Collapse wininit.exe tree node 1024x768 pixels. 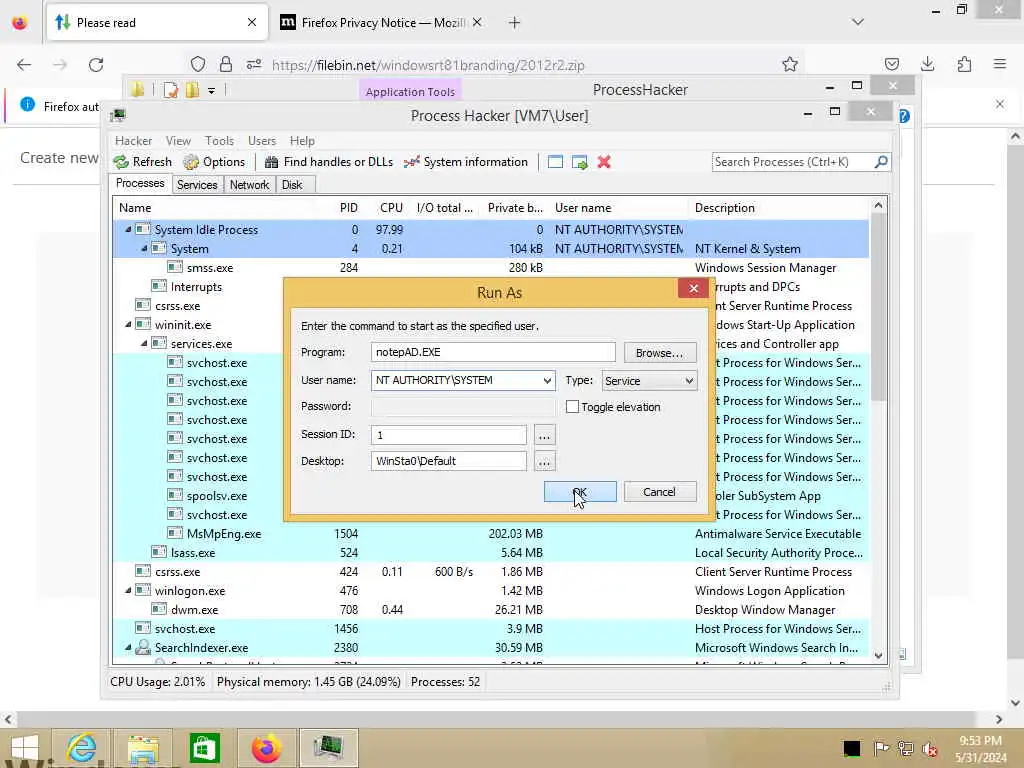[128, 325]
